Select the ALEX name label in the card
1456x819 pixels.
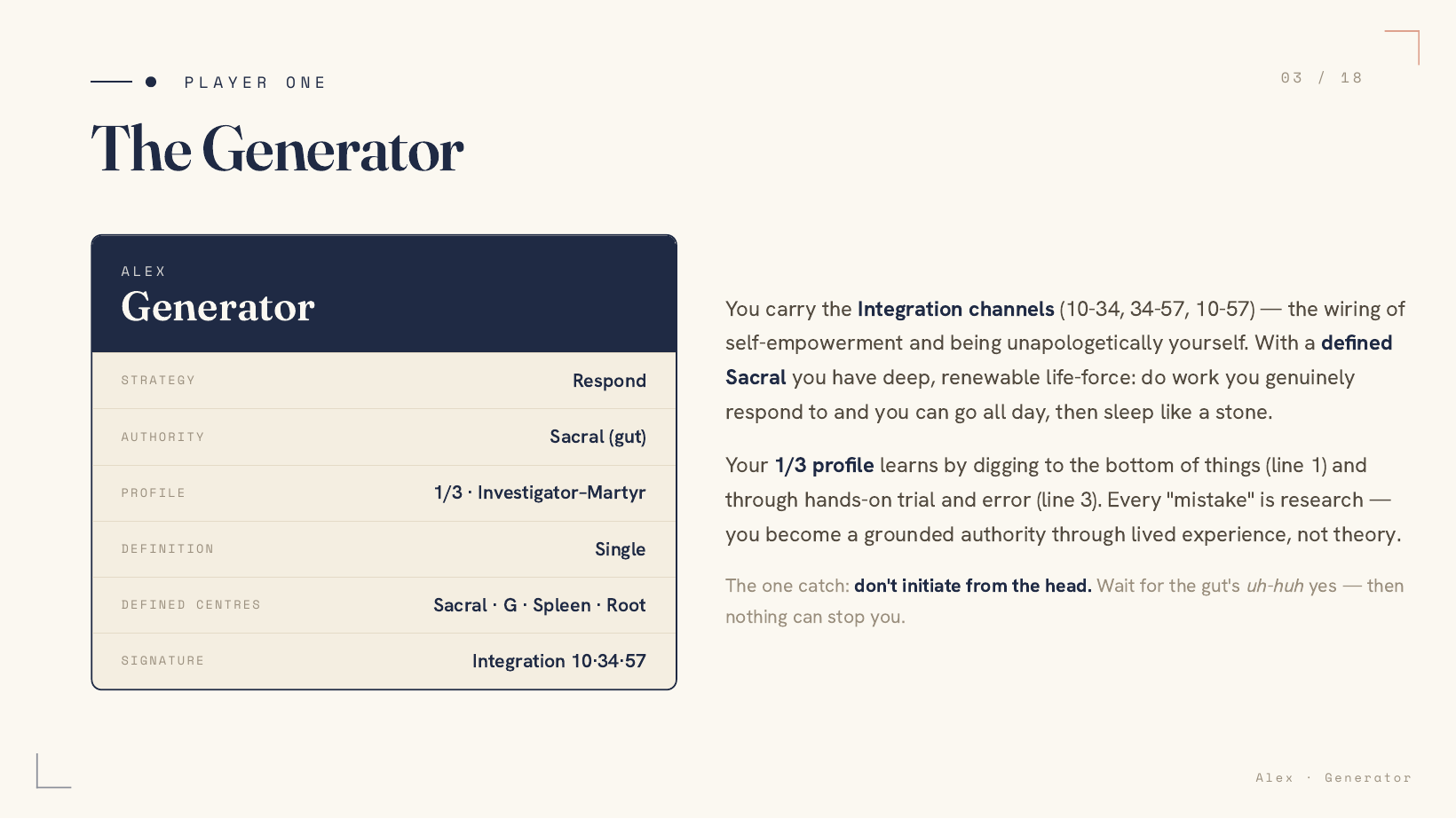point(144,272)
